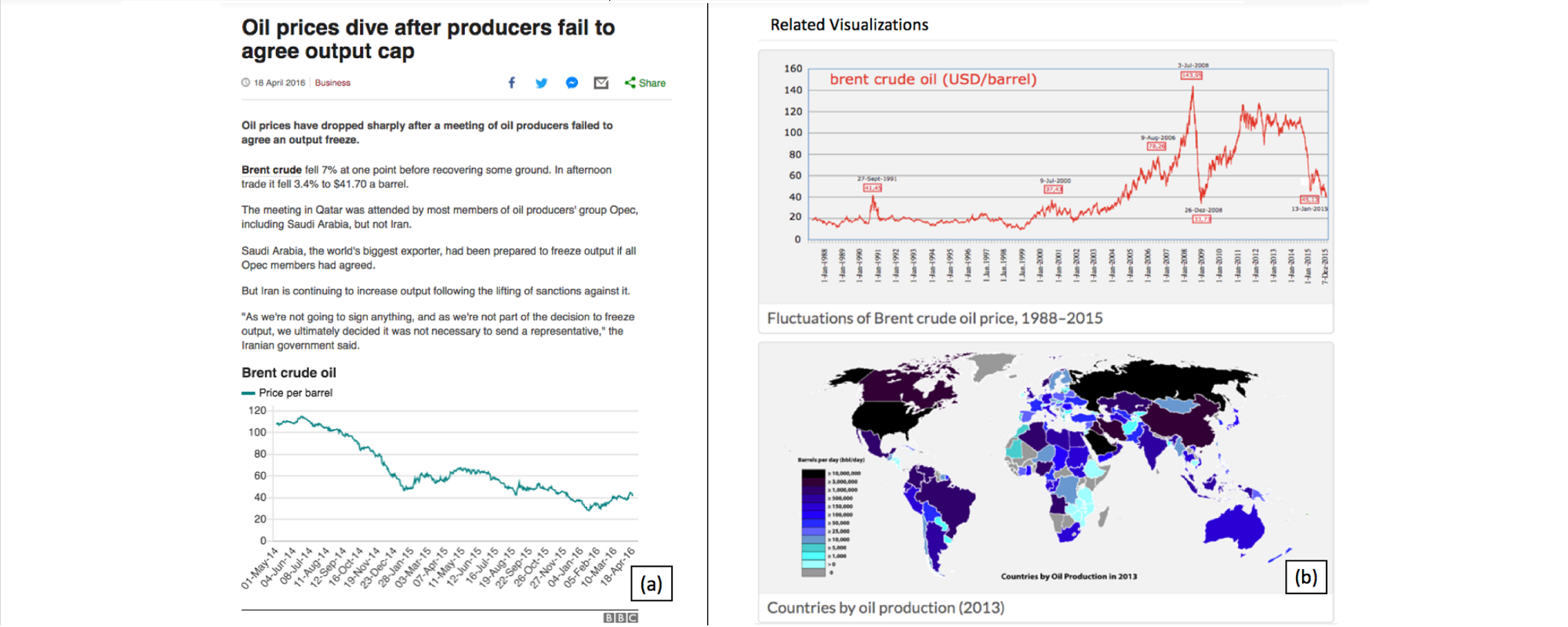Open the green Share button
This screenshot has width=1568, height=627.
click(x=645, y=83)
